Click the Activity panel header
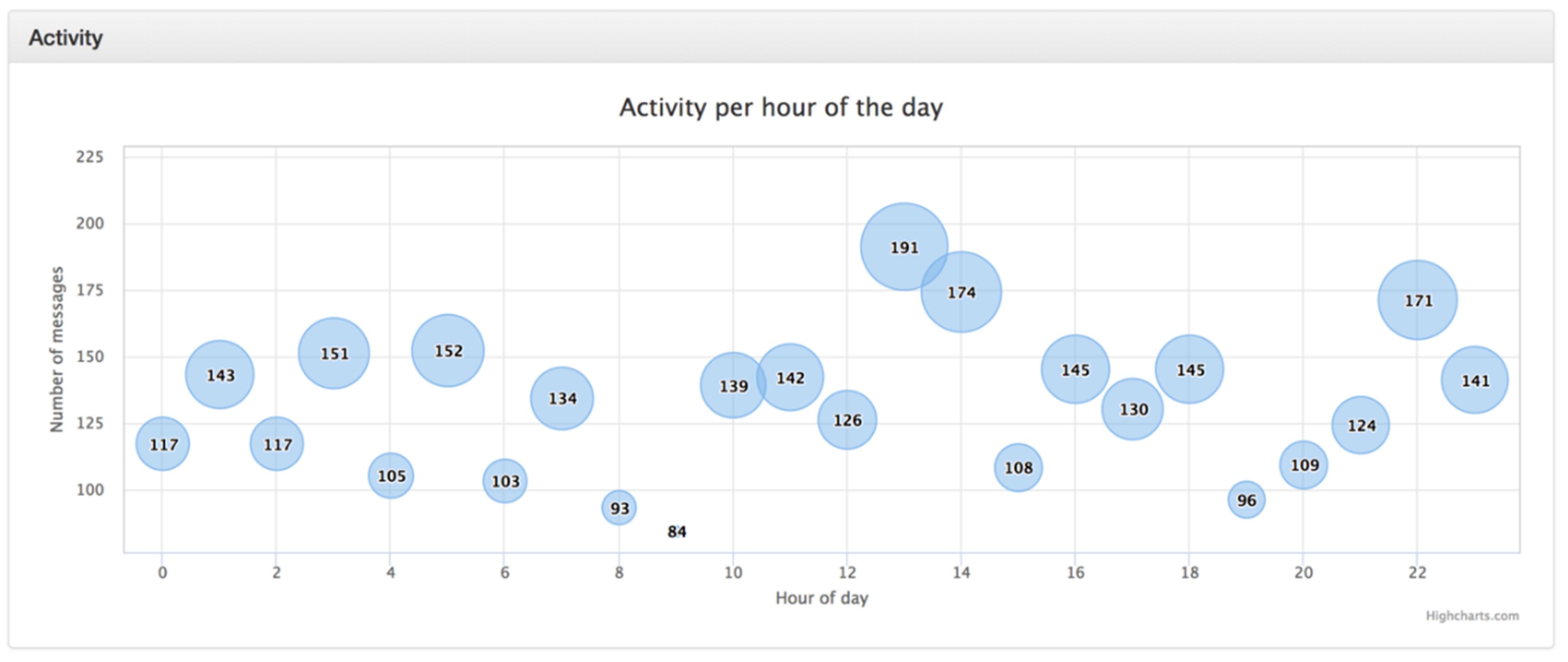1568x662 pixels. click(66, 38)
